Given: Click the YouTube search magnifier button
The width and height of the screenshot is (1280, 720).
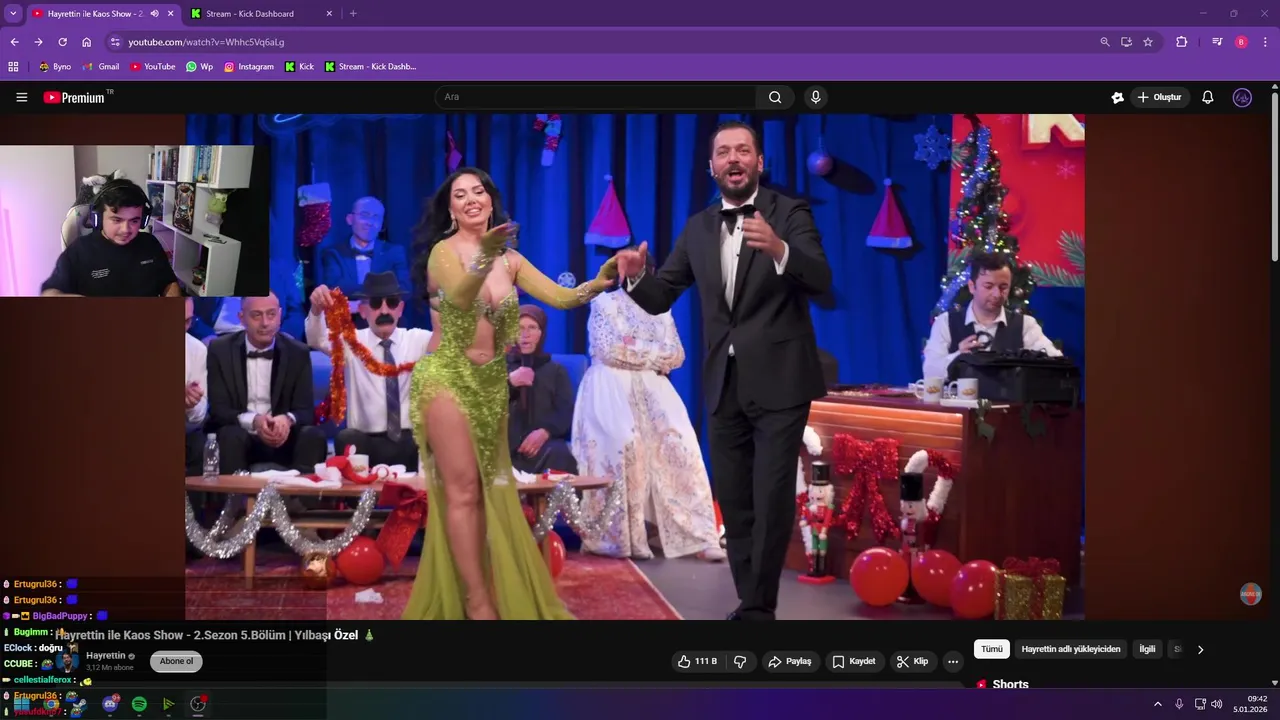Looking at the screenshot, I should tap(775, 97).
